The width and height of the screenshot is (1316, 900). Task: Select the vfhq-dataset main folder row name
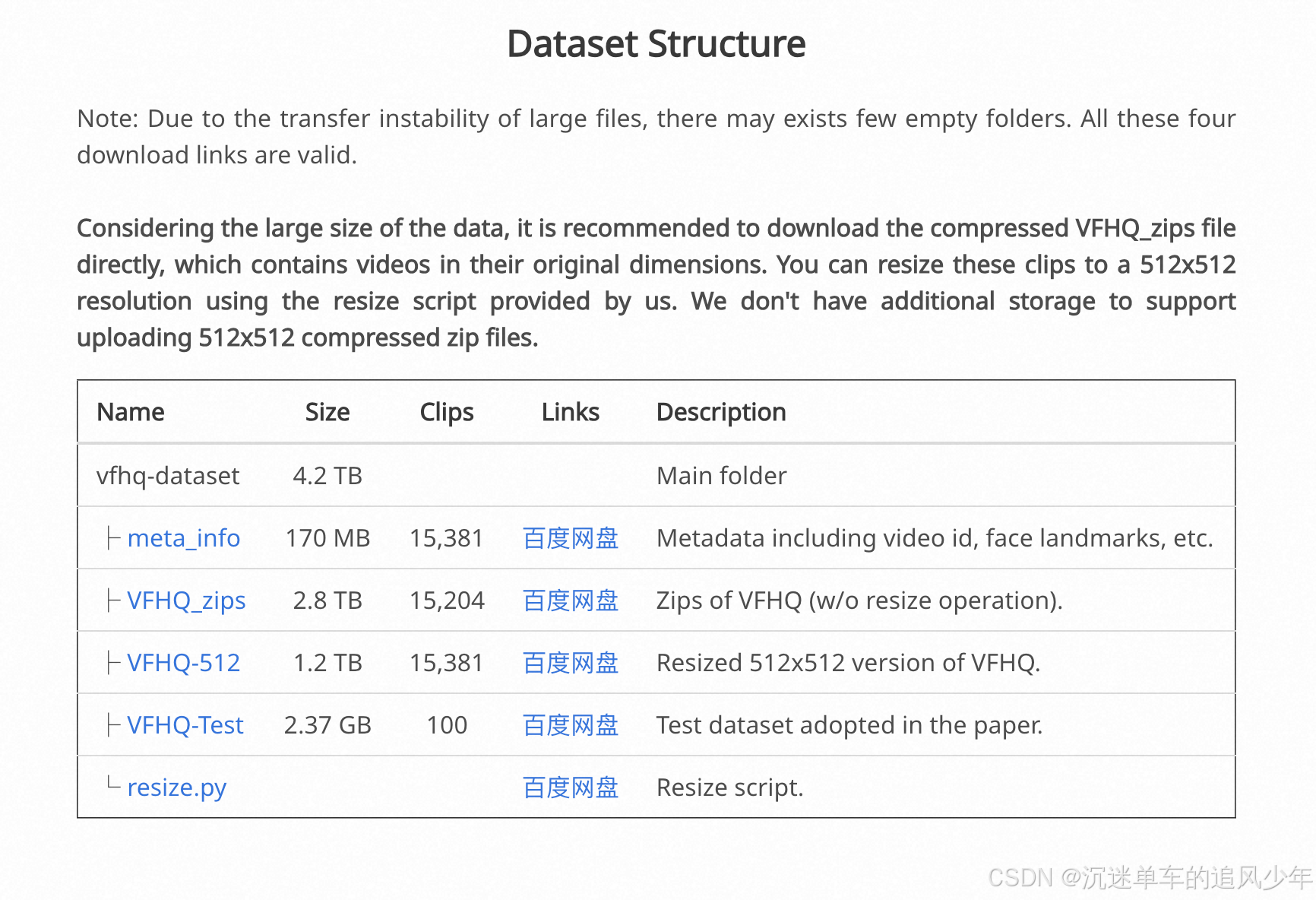pos(168,476)
